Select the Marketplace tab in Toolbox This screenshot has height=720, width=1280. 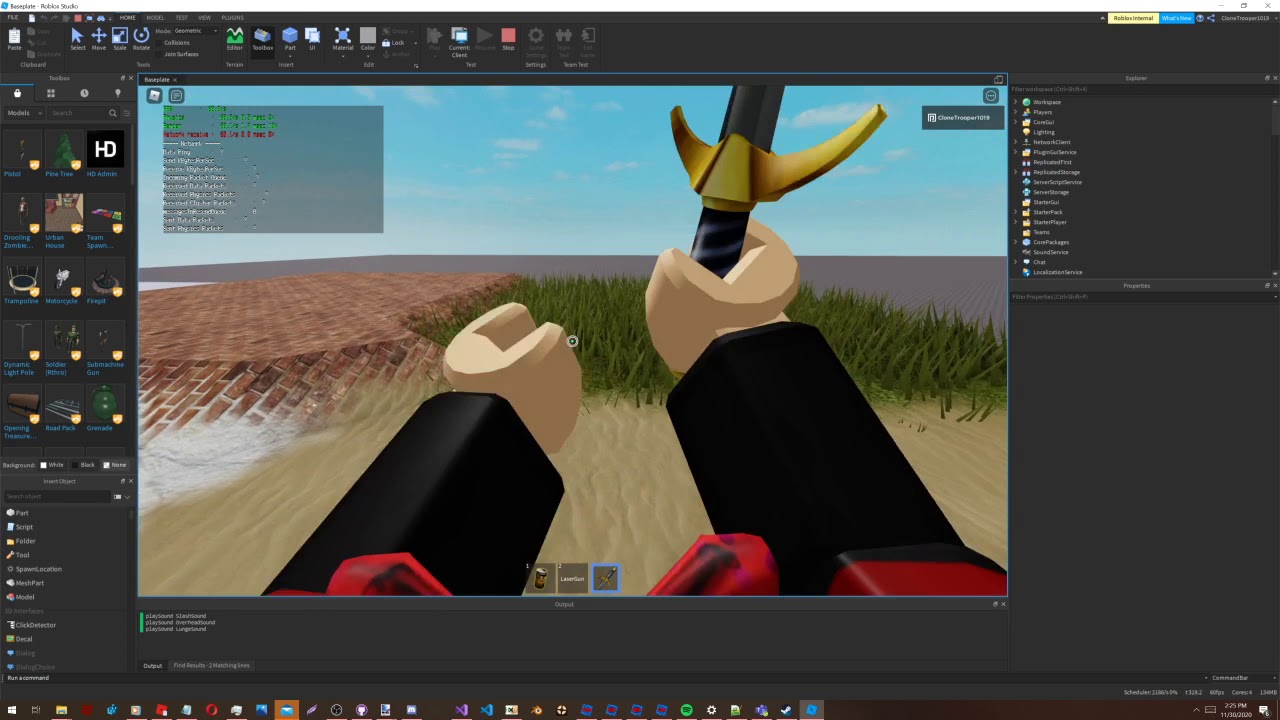(17, 93)
